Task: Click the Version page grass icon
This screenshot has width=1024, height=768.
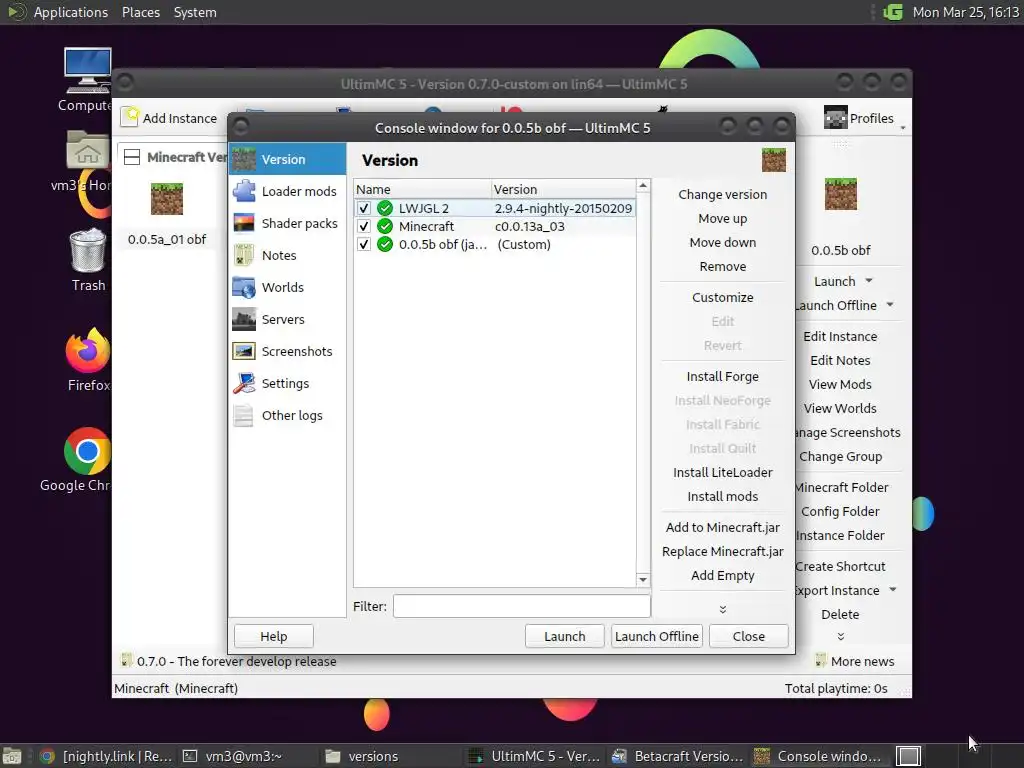Action: point(244,159)
